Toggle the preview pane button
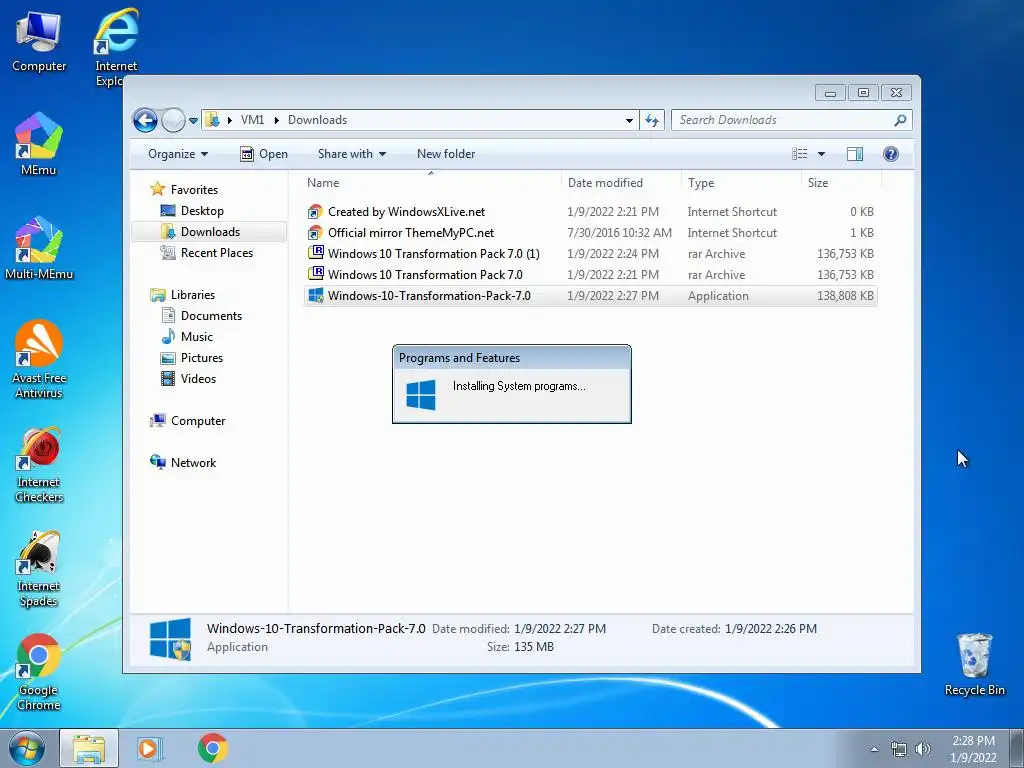1024x768 pixels. point(855,154)
